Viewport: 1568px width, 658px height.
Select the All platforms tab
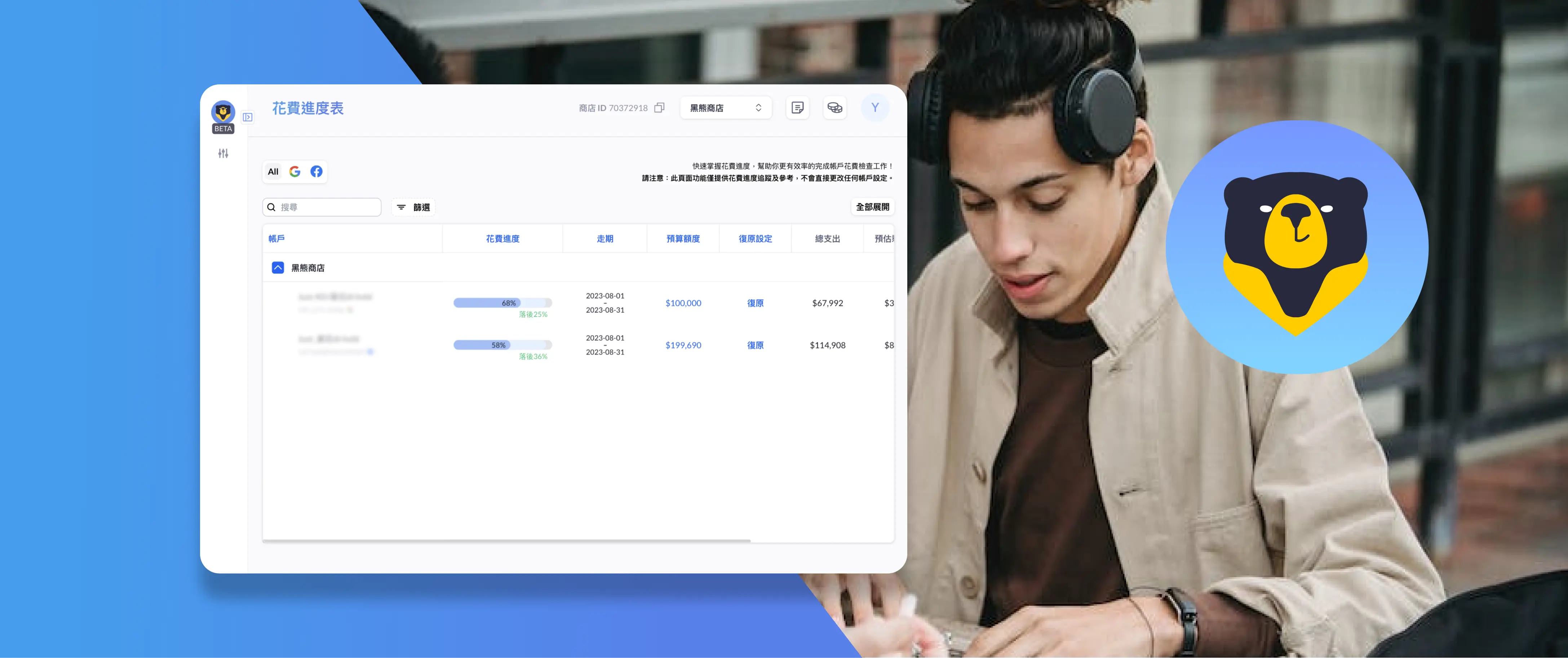click(x=273, y=172)
